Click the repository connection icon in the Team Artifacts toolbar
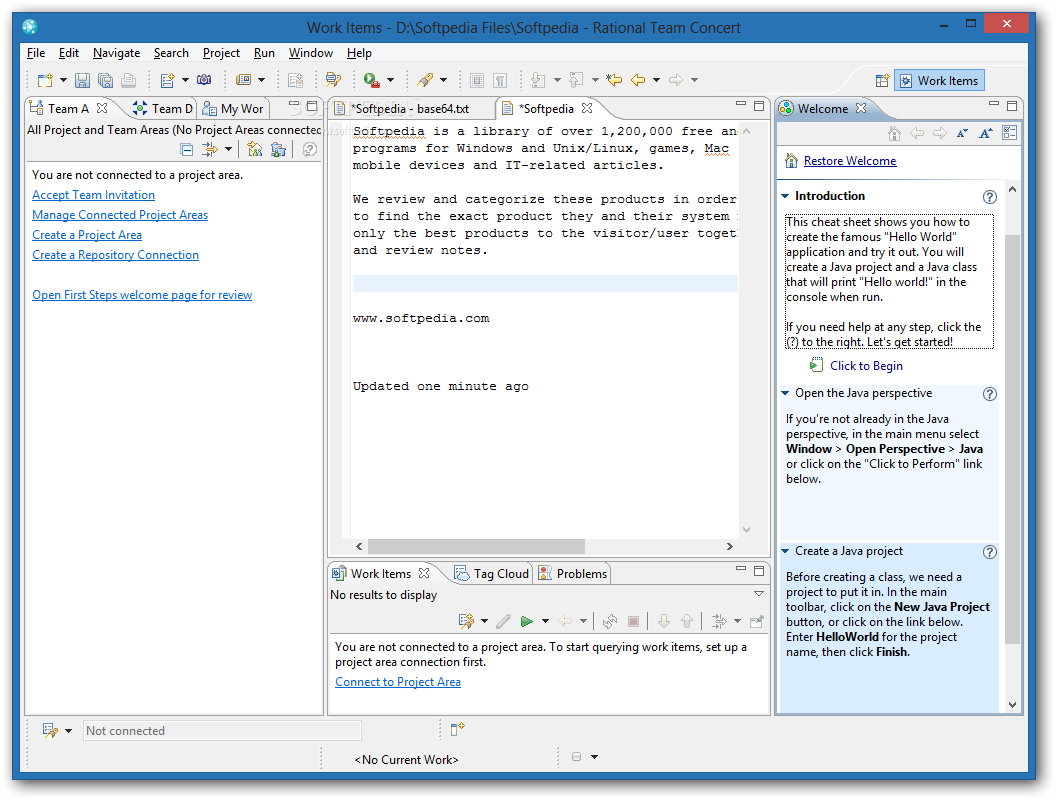The height and width of the screenshot is (800, 1056). [278, 149]
